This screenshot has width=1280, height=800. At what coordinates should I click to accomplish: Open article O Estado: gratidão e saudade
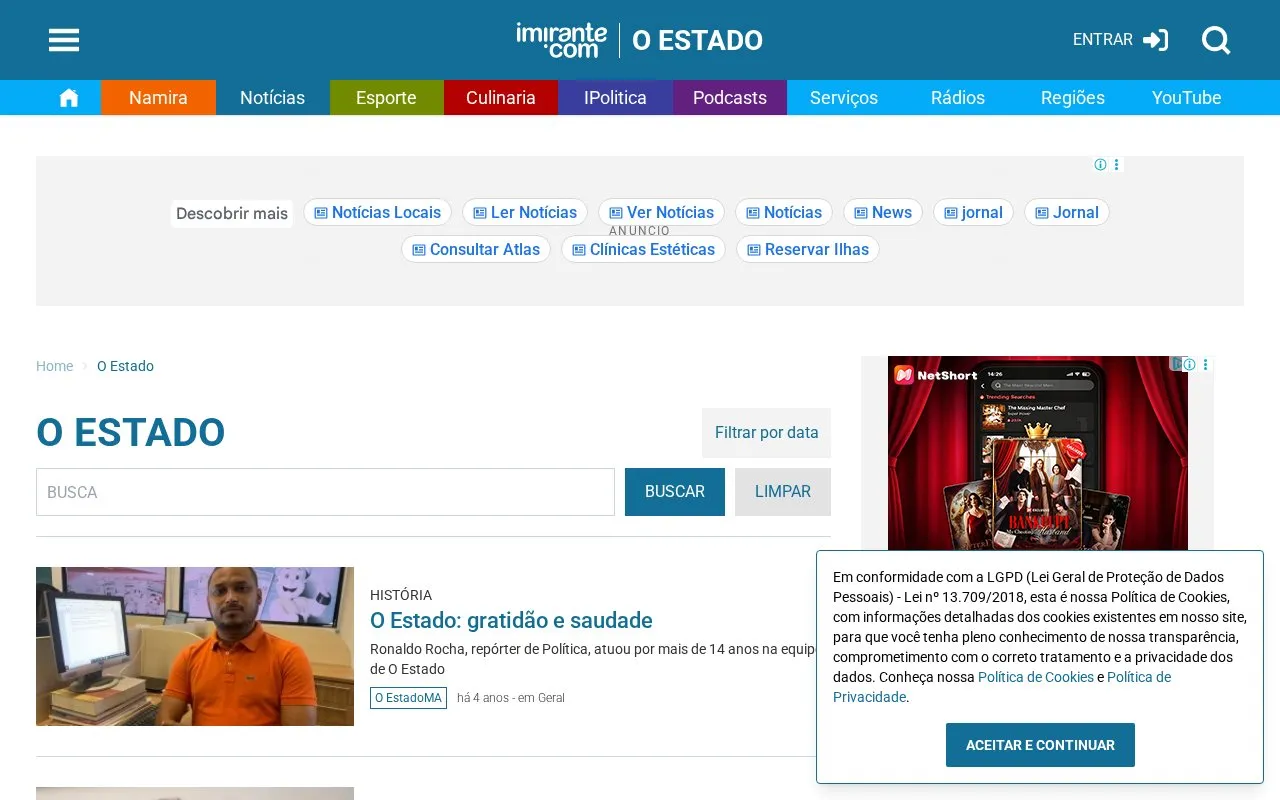pyautogui.click(x=511, y=620)
